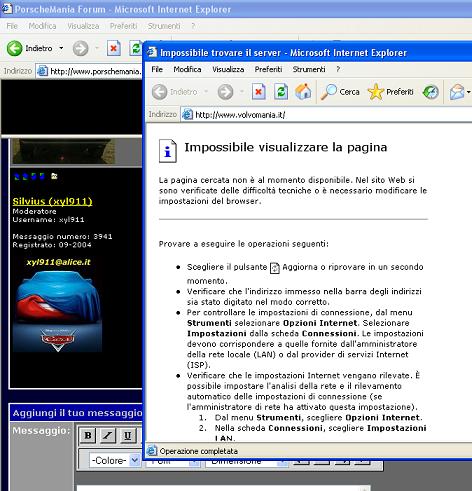Click dark signature image above user info
The image size is (472, 491).
tap(64, 151)
